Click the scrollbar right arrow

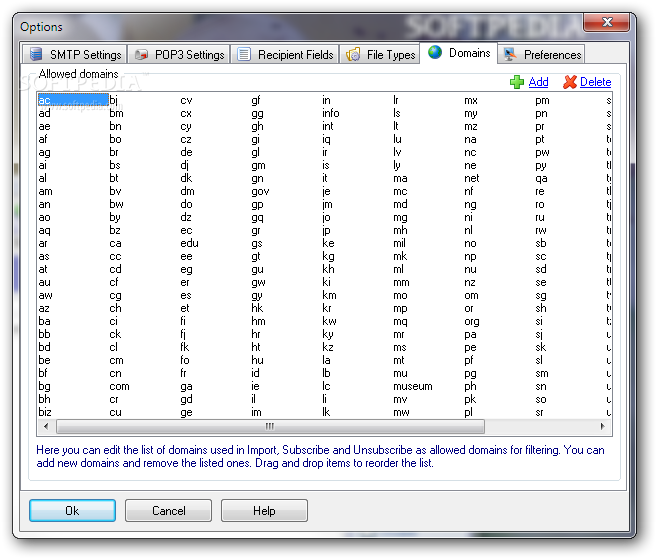point(603,426)
